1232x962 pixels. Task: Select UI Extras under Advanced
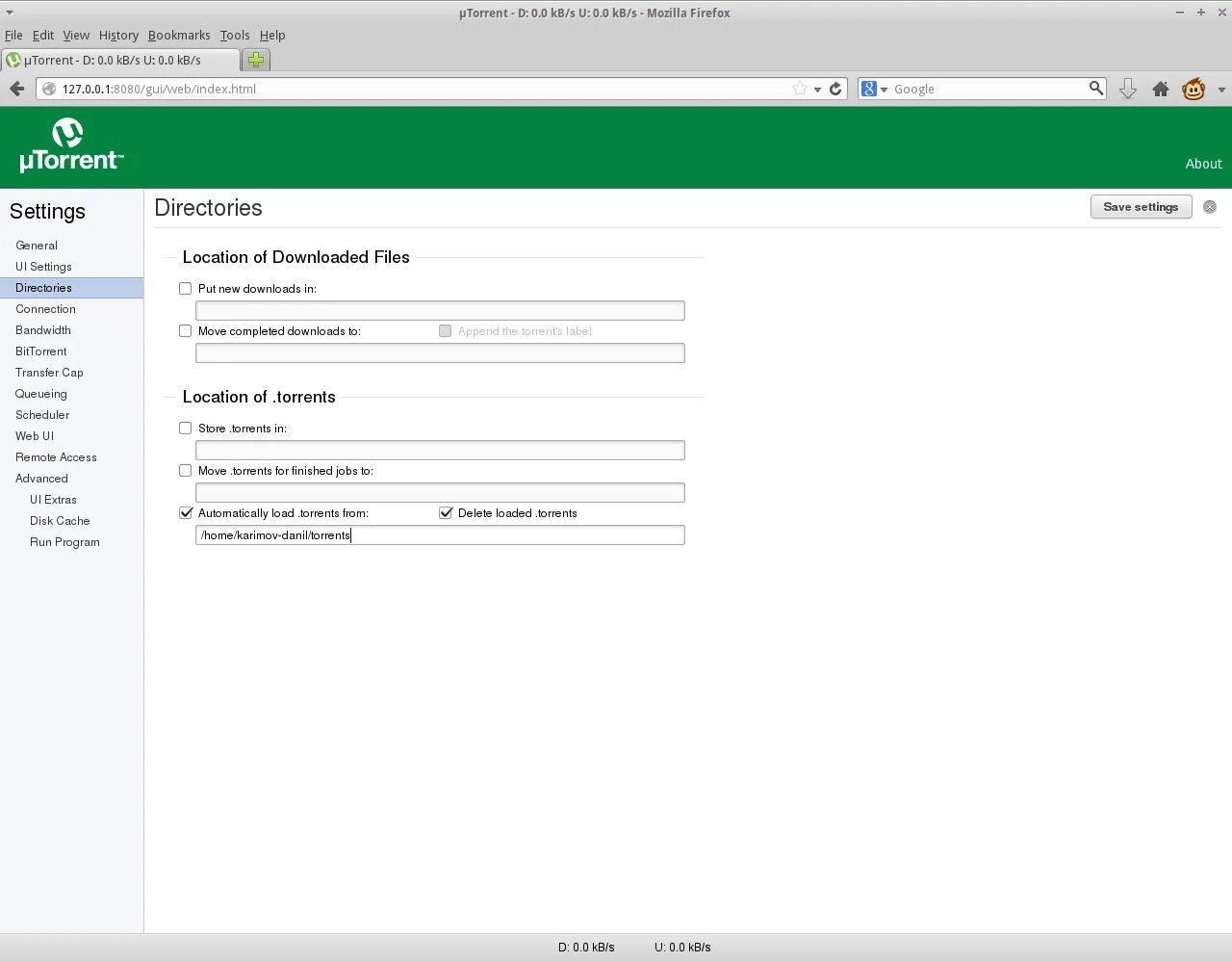(x=53, y=500)
